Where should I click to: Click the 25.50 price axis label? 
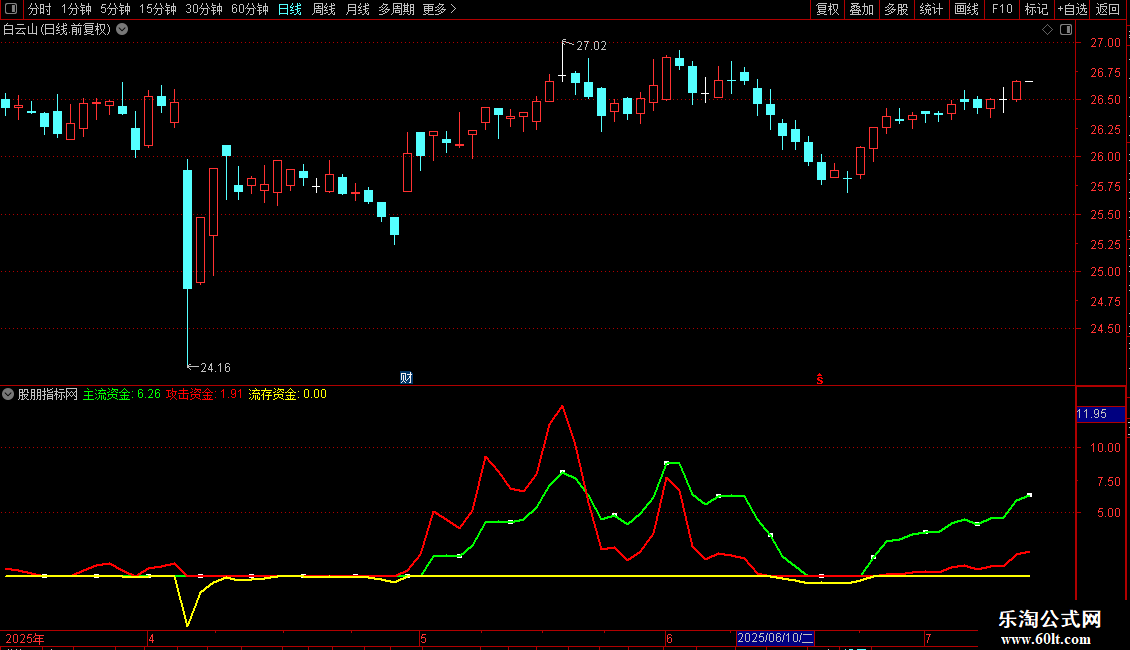(x=1105, y=214)
